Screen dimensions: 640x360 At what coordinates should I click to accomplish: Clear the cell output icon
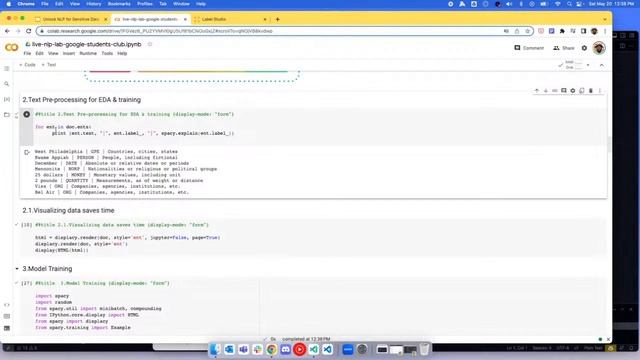(27, 152)
